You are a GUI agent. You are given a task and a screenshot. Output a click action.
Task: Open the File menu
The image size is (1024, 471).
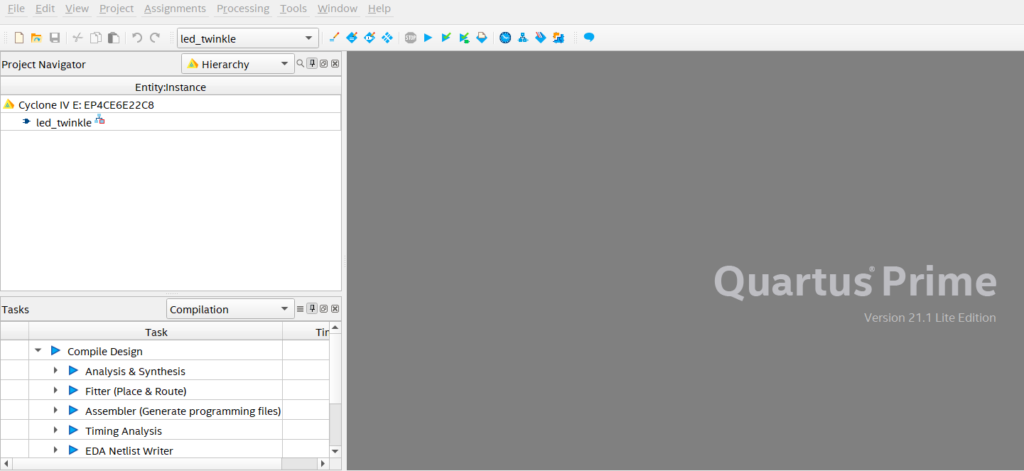(x=16, y=8)
